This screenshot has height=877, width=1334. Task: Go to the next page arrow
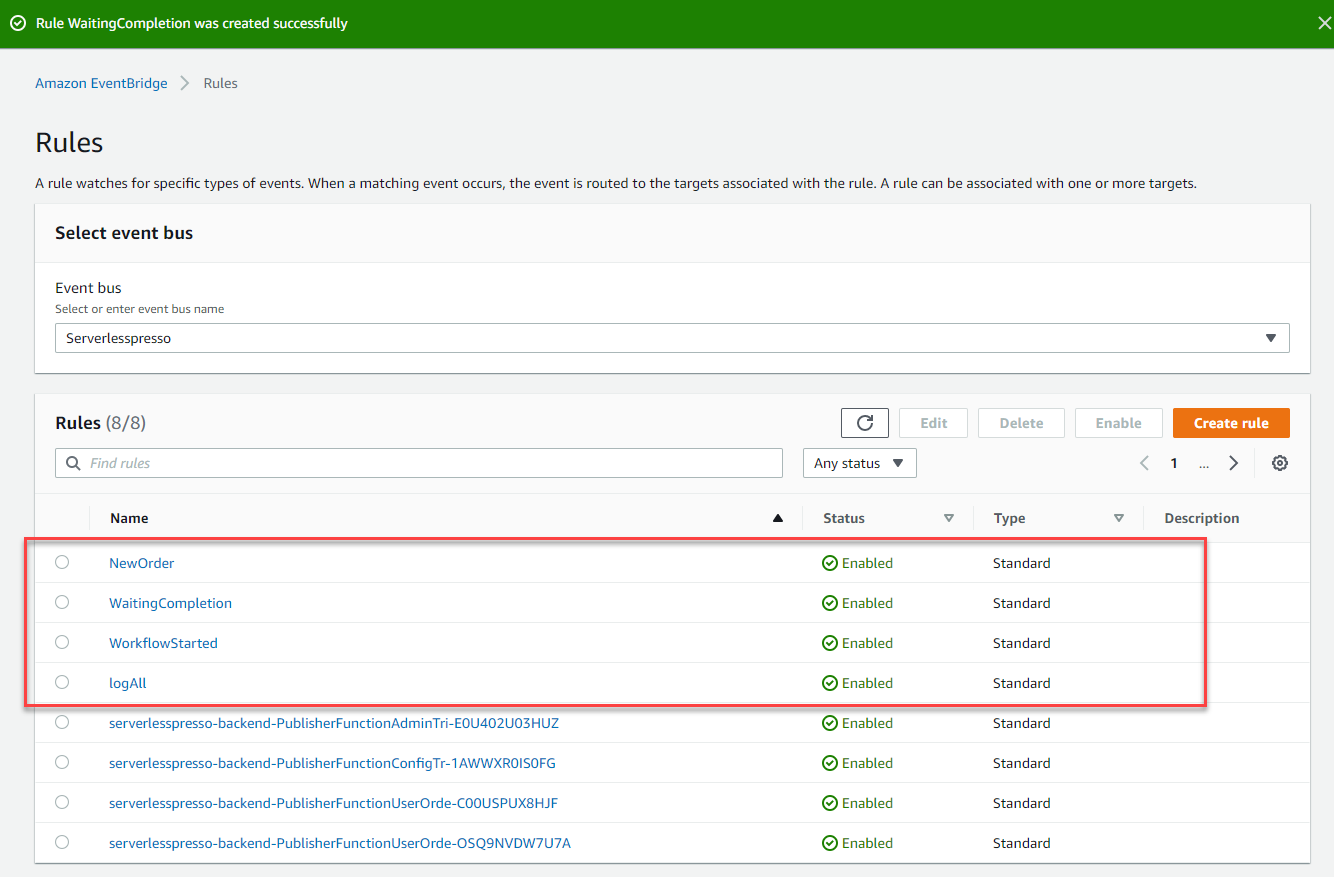1234,463
